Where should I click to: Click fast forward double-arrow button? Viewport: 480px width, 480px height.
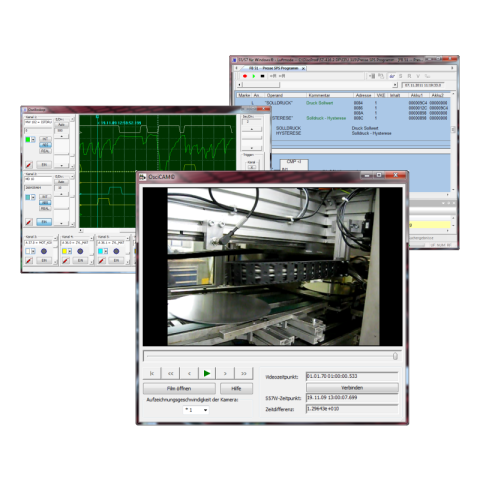pyautogui.click(x=244, y=373)
